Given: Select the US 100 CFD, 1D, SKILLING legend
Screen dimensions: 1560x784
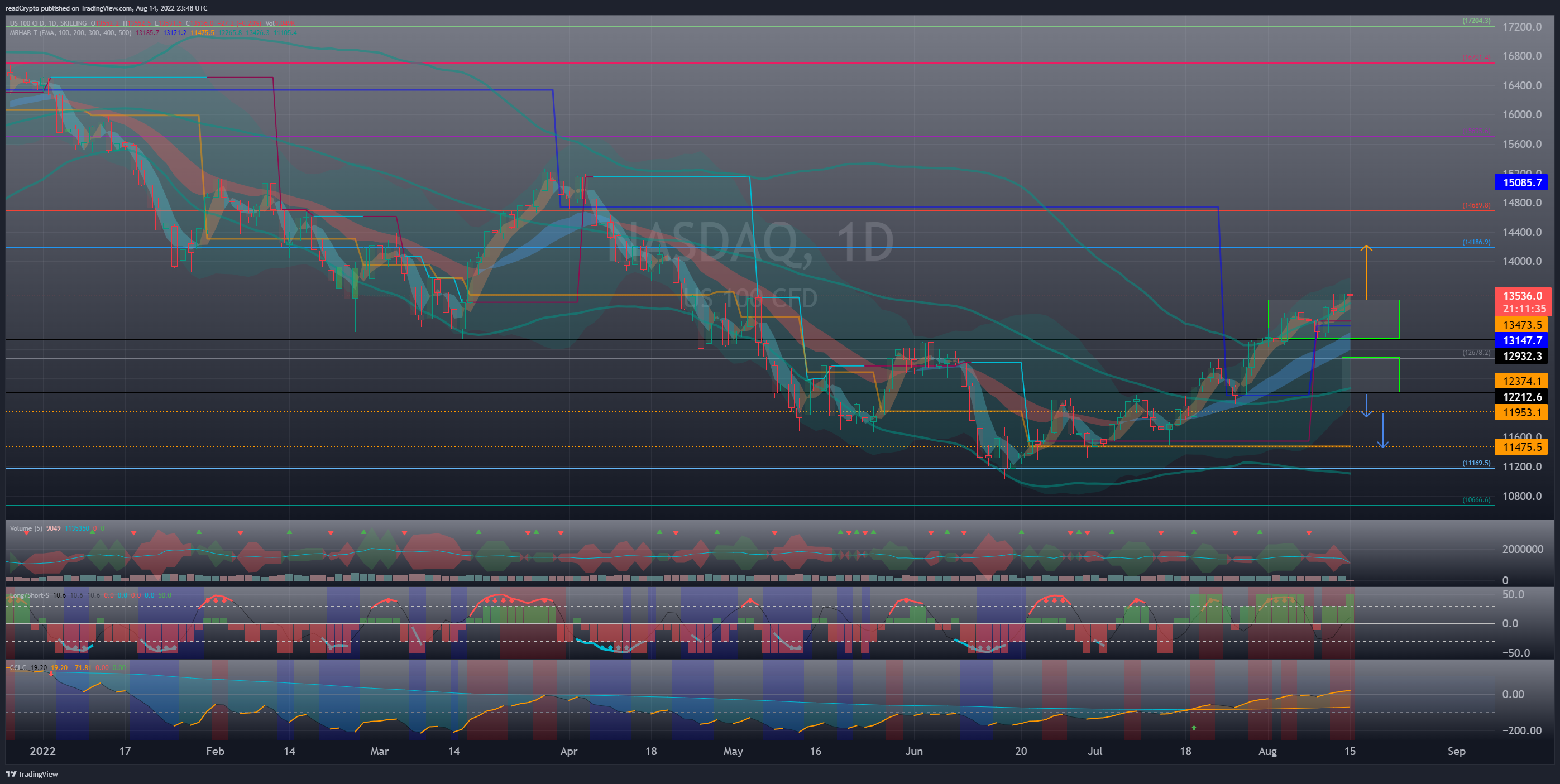Looking at the screenshot, I should 49,23.
